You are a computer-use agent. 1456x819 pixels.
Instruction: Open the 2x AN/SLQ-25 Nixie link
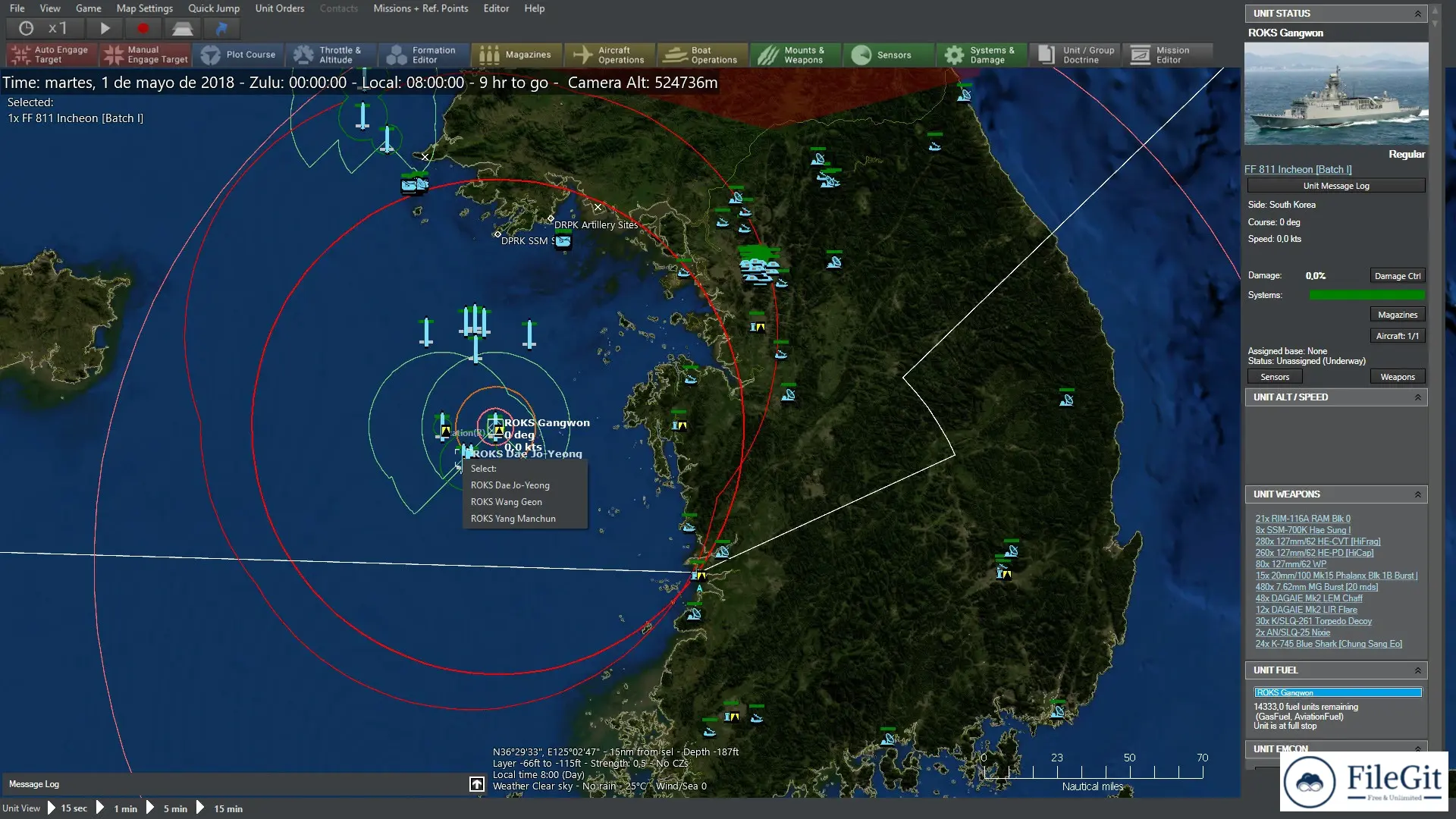pos(1292,632)
